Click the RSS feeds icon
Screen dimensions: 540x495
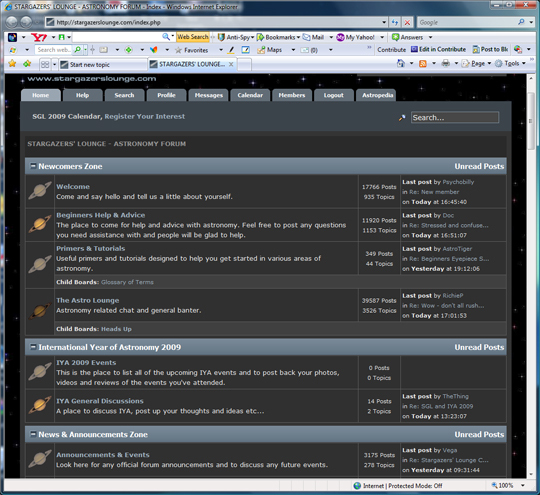tap(423, 63)
